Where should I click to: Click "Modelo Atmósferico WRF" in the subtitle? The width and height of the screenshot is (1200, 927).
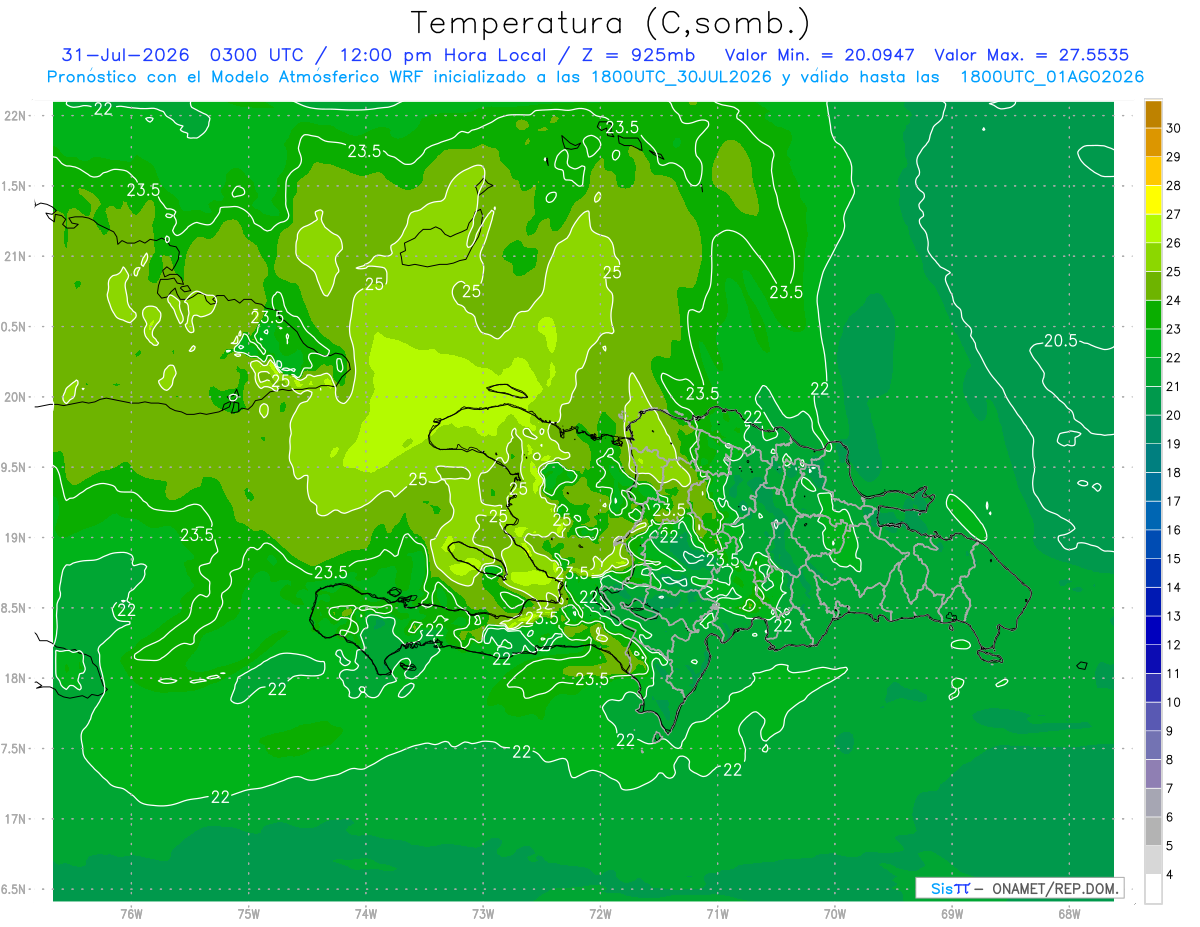coord(326,77)
